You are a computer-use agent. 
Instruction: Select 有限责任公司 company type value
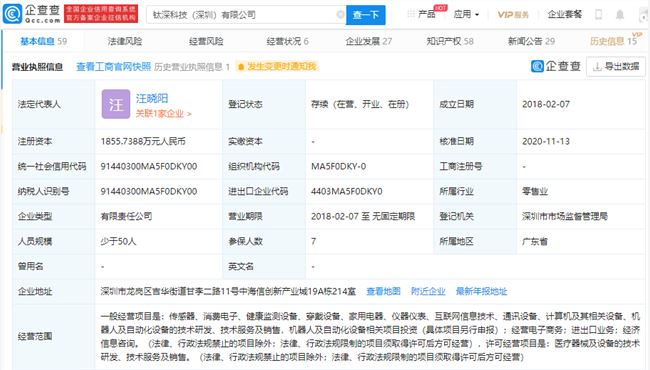pos(126,216)
